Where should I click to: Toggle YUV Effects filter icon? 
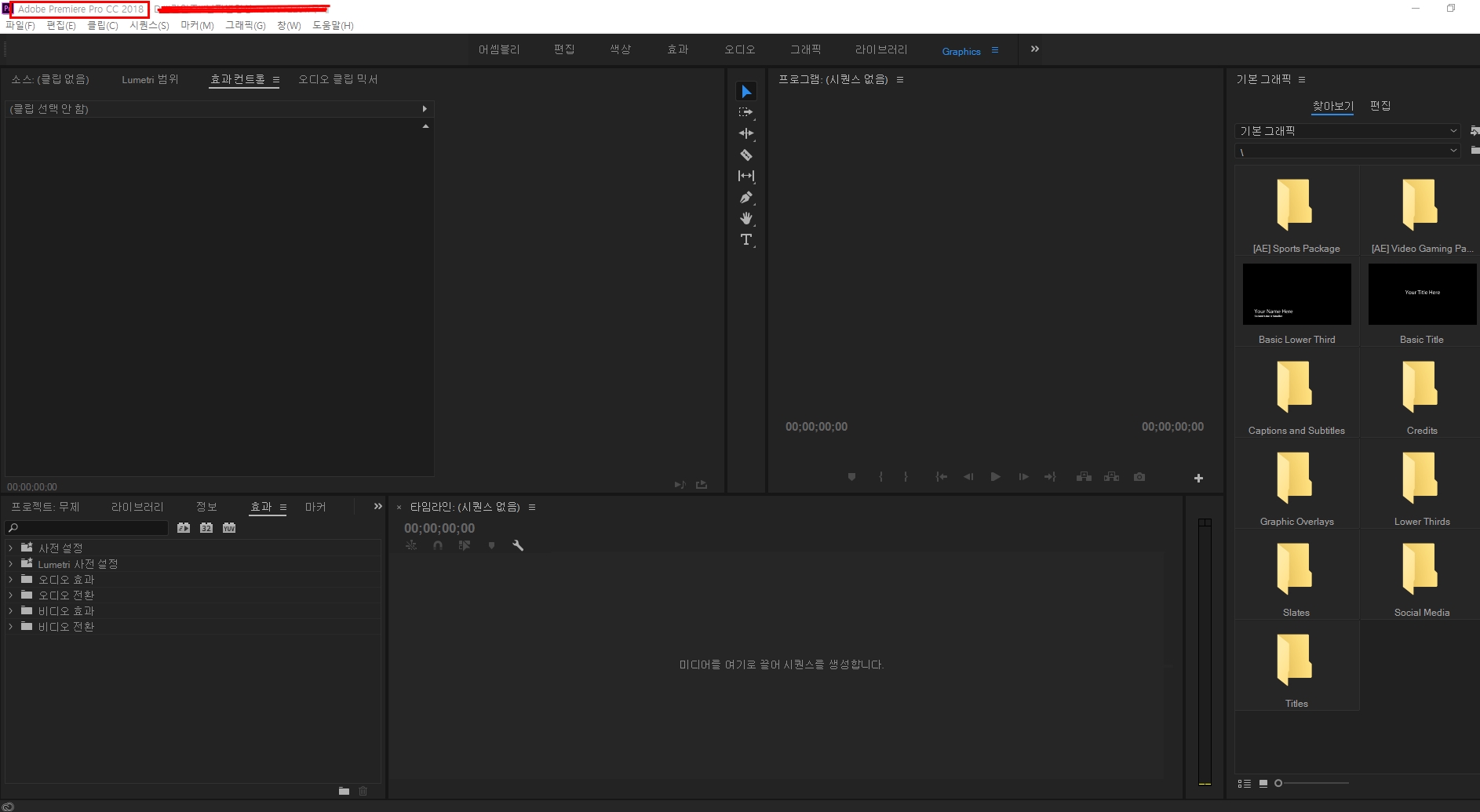229,528
